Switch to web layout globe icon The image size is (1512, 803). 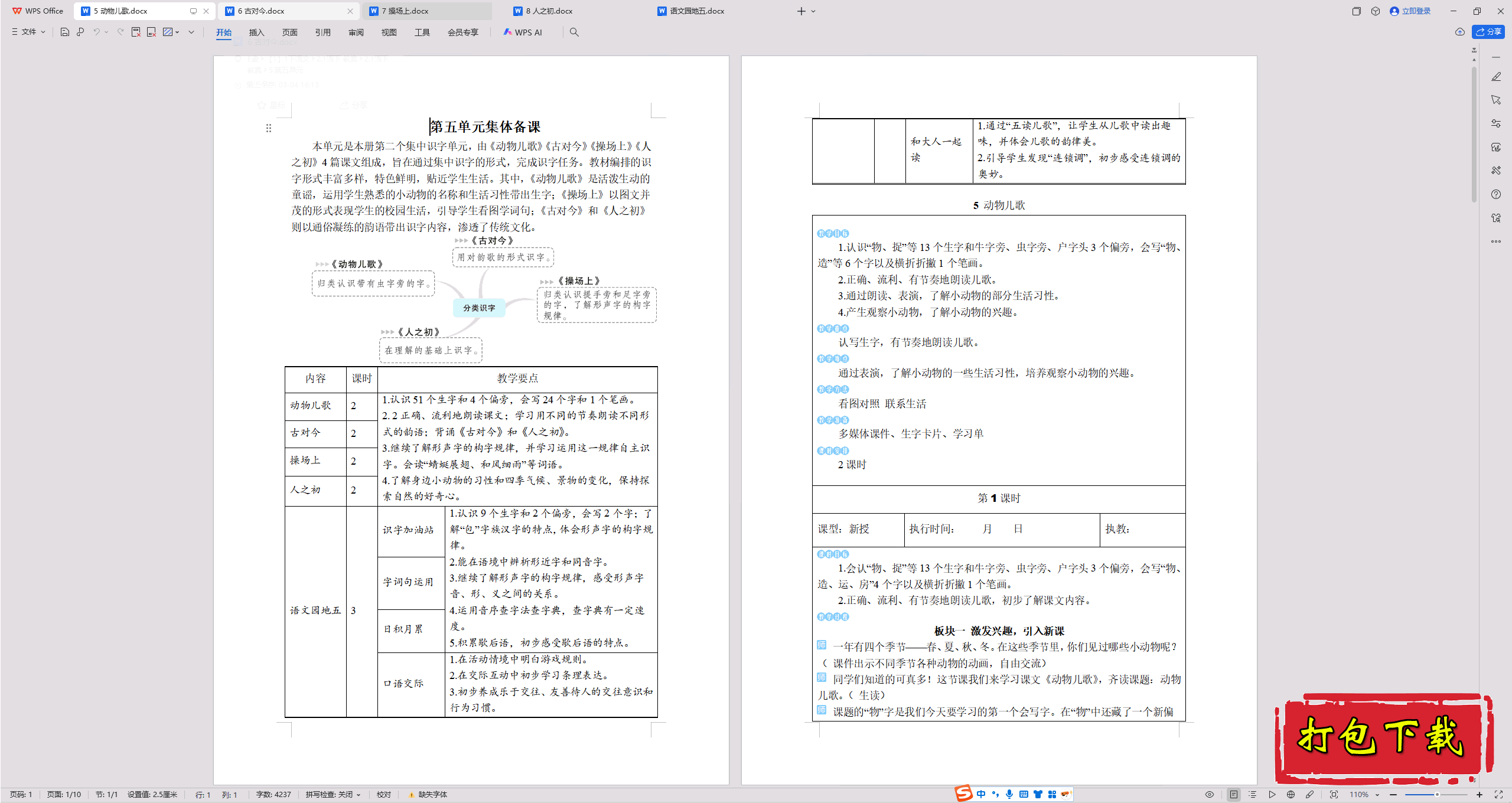click(1291, 795)
